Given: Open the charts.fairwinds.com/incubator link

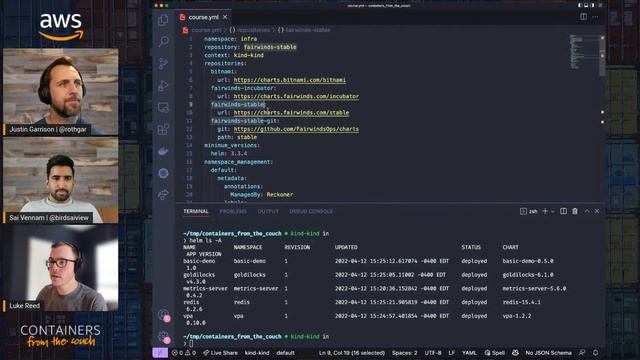Looking at the screenshot, I should pos(296,96).
